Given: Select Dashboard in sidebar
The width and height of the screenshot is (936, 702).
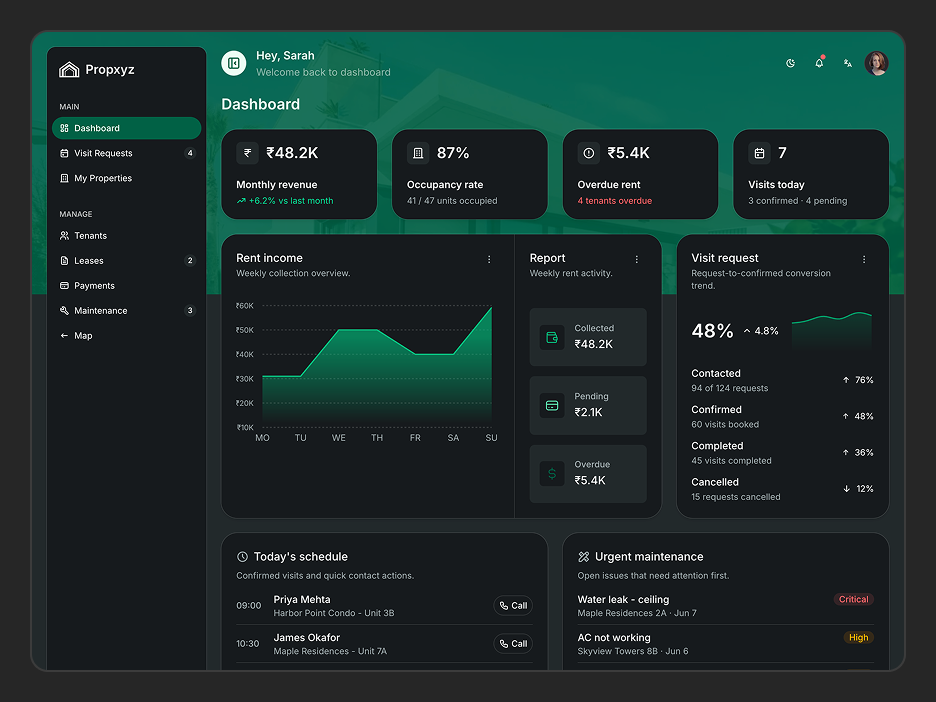Looking at the screenshot, I should (x=127, y=128).
